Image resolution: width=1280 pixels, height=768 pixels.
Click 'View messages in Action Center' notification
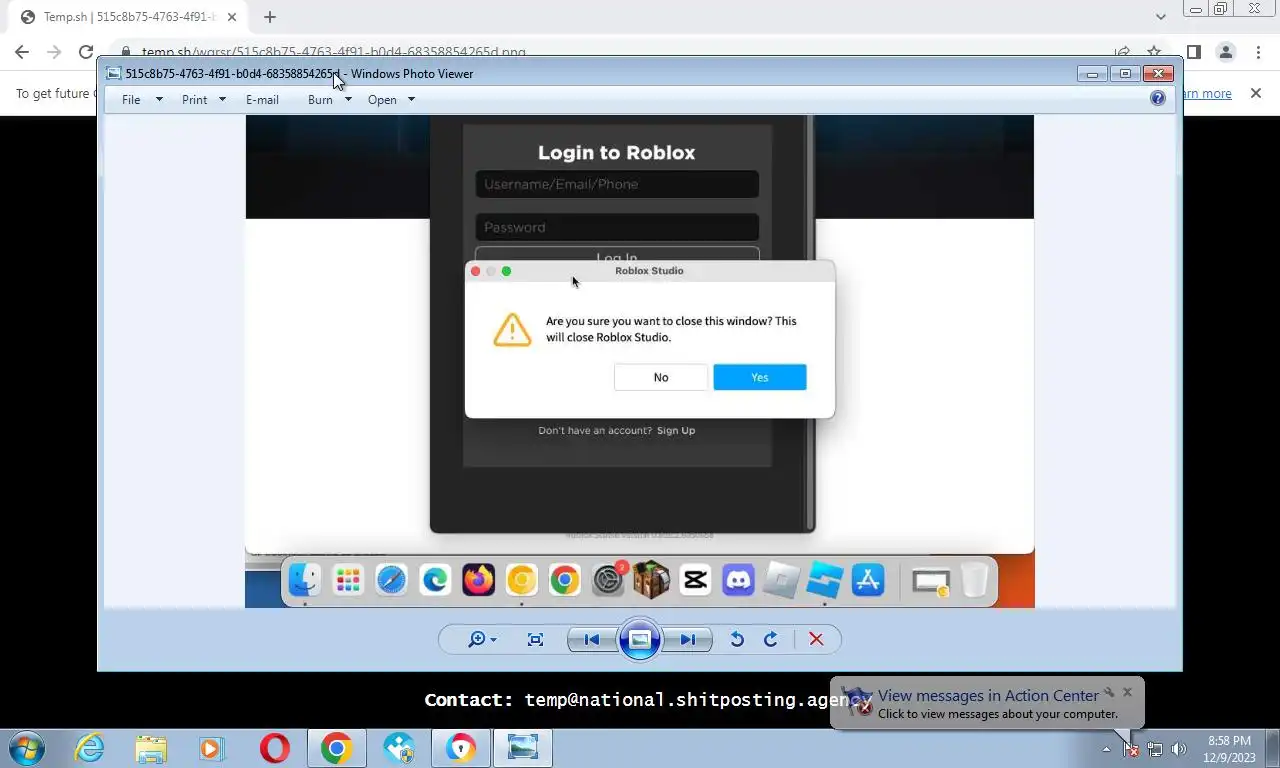pos(988,696)
